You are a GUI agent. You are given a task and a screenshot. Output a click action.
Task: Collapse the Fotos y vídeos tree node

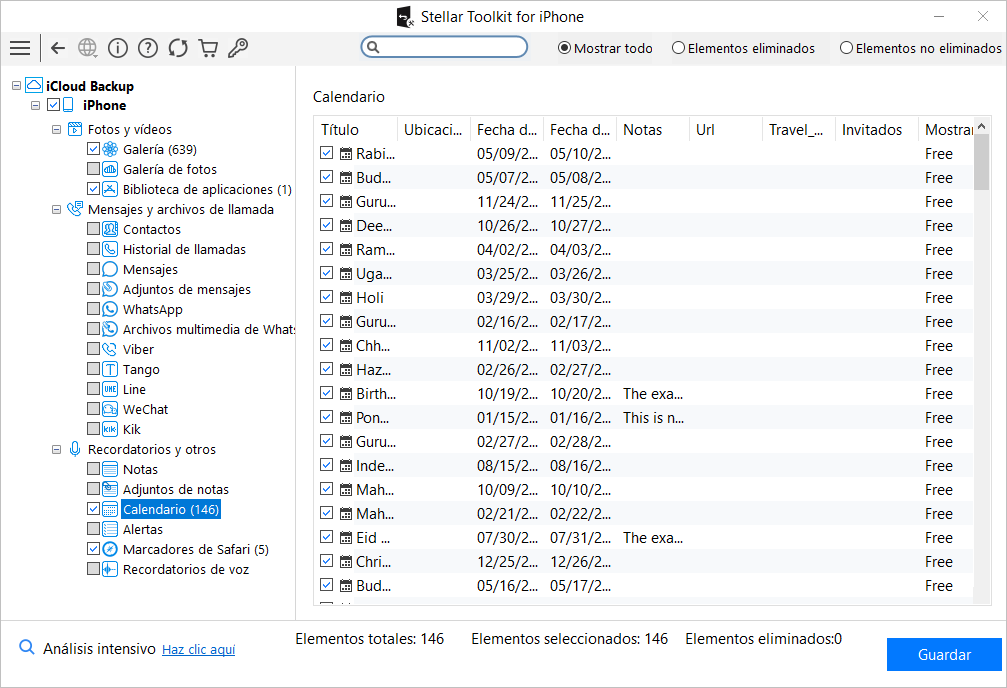56,130
